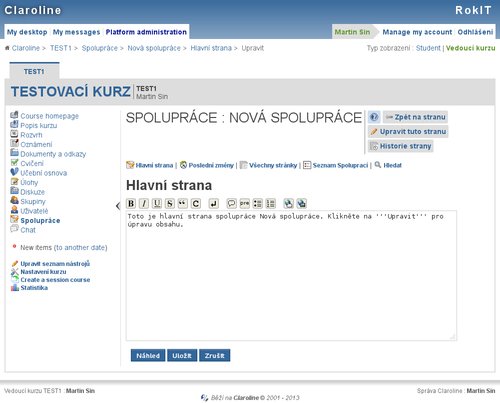Insert quotation marks button in toolbar
Viewport: 500px width, 403px height.
coord(183,203)
